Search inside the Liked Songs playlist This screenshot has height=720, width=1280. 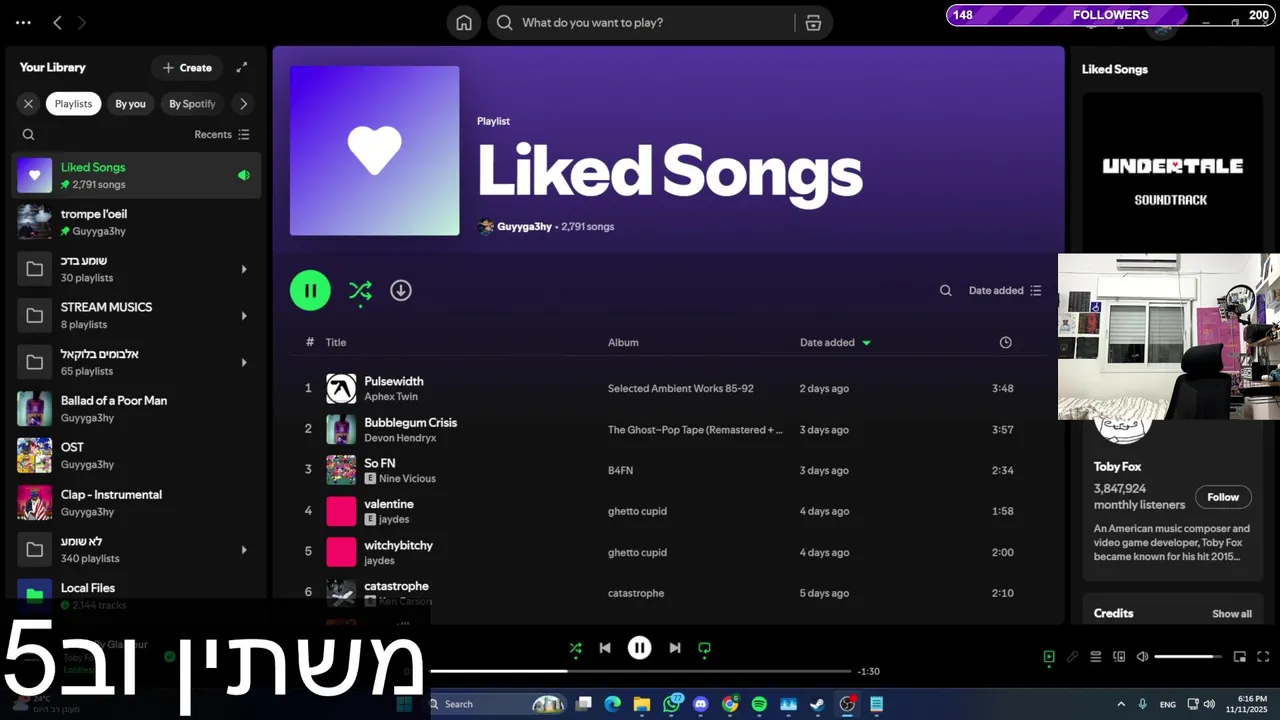coord(945,290)
